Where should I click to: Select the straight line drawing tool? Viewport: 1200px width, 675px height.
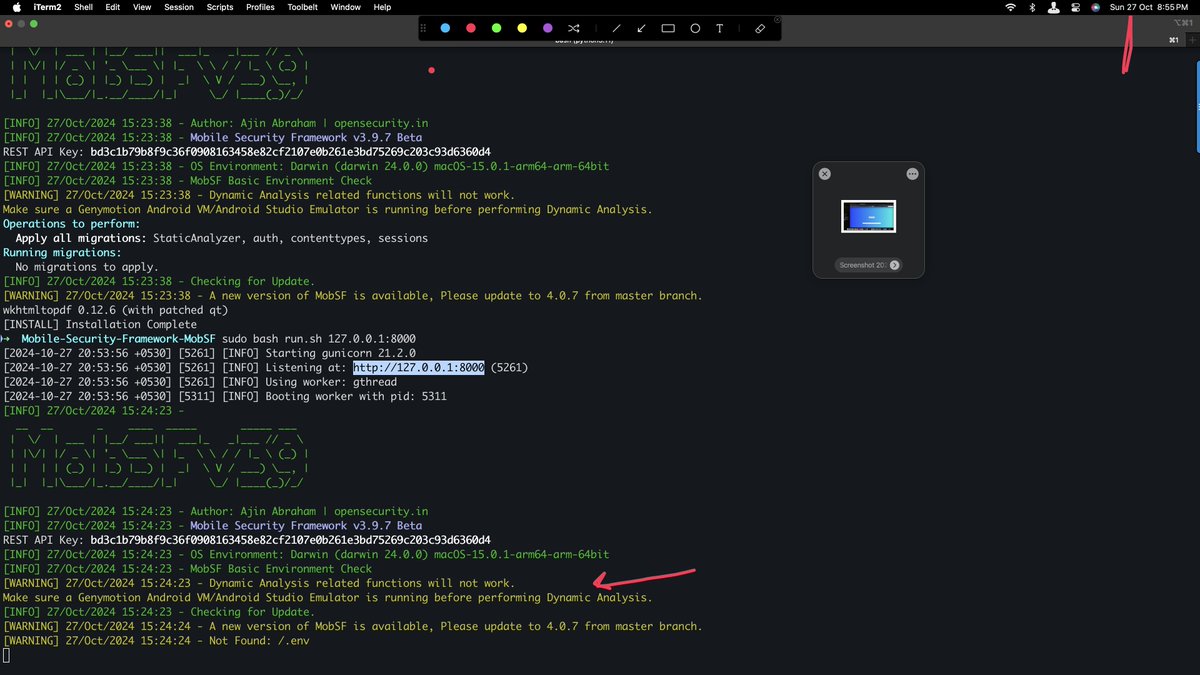[x=616, y=28]
